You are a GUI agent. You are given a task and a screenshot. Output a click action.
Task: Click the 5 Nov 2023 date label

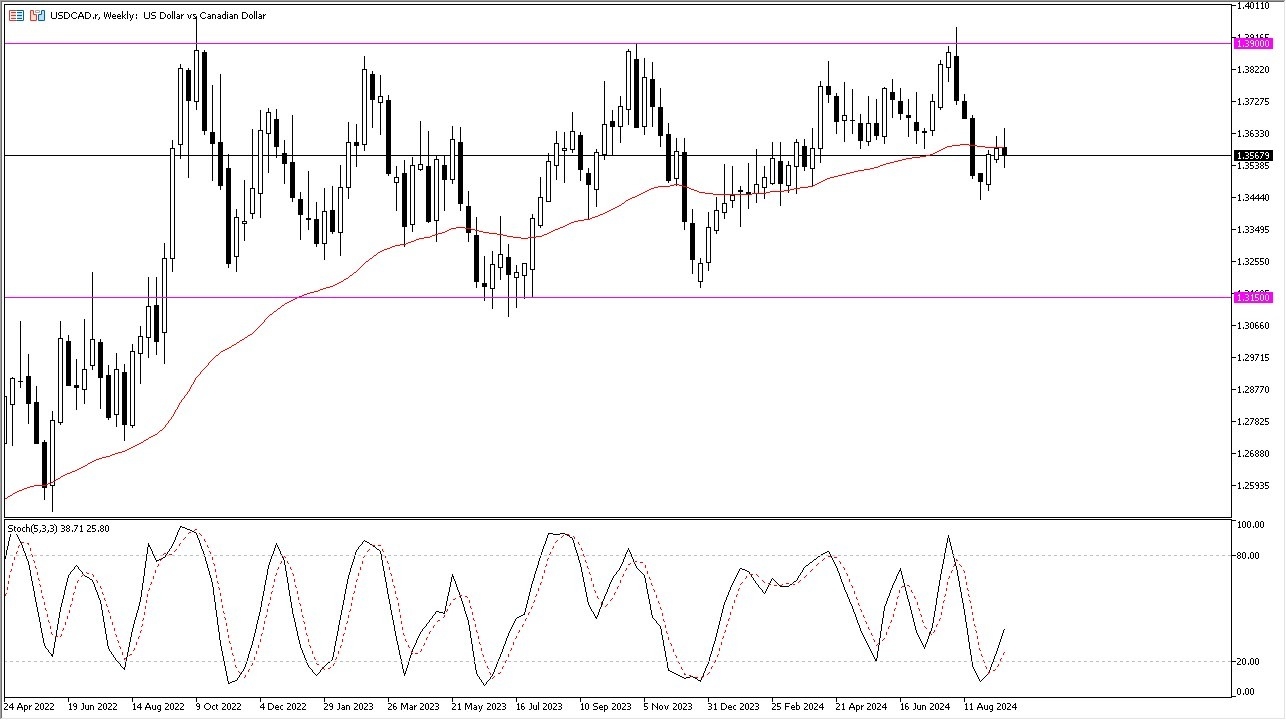click(668, 706)
